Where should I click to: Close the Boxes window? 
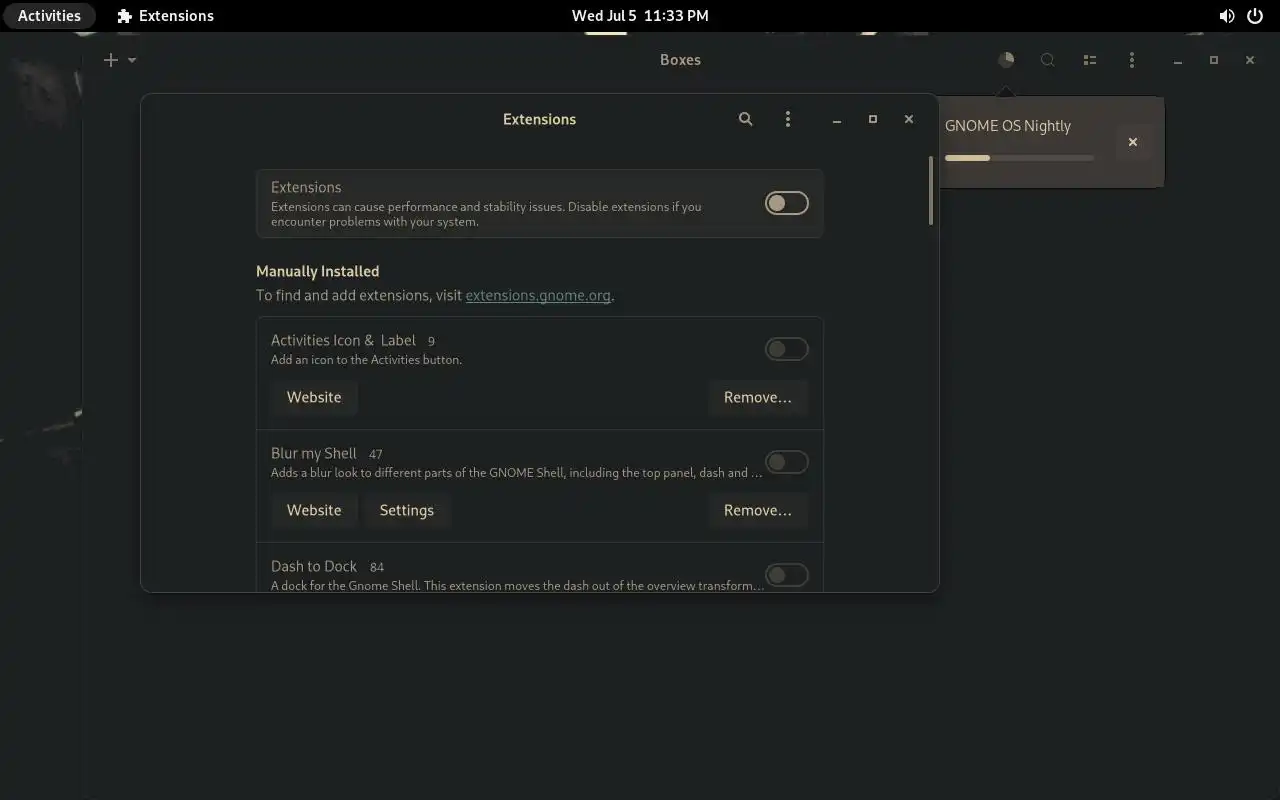click(x=1250, y=60)
